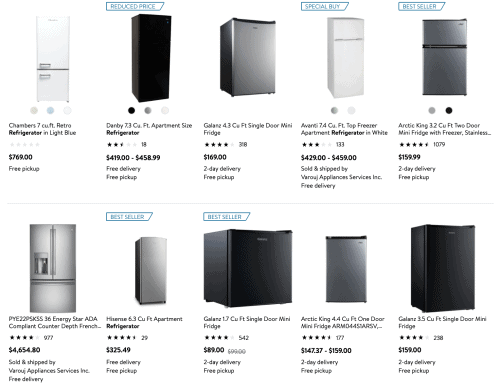Select white swatch under Avanti refrigerator
Viewport: 500px width, 387px height.
tap(351, 110)
